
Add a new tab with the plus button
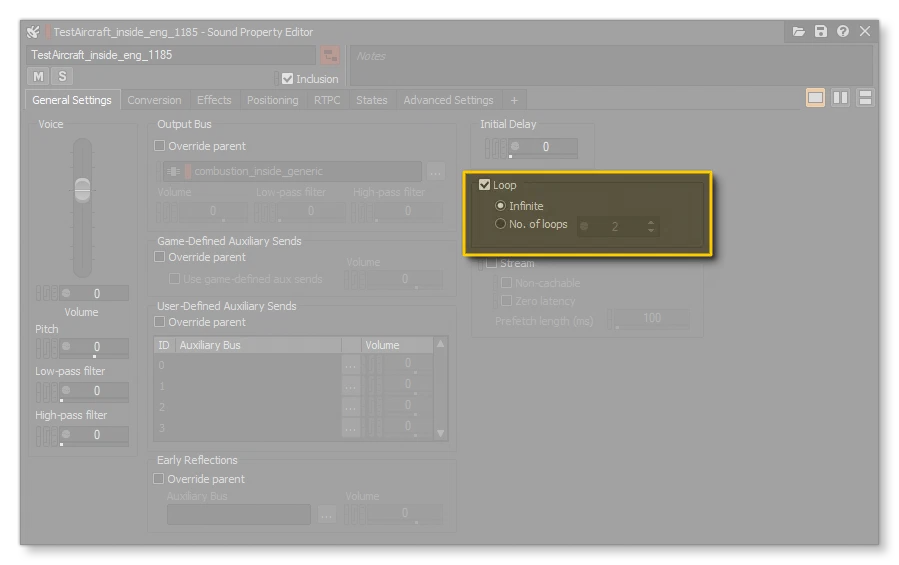tap(514, 100)
